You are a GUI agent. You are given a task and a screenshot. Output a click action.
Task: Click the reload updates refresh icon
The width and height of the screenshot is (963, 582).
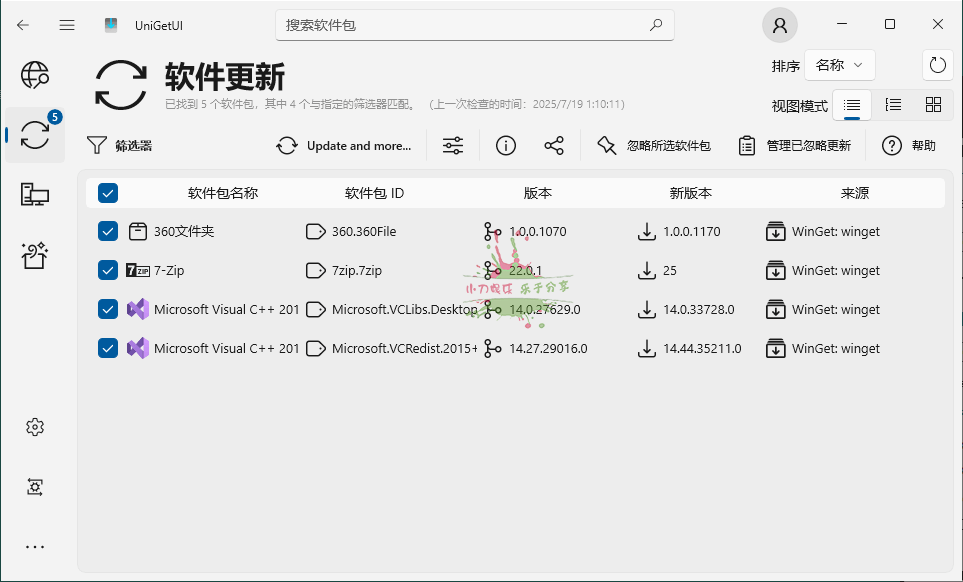coord(937,65)
